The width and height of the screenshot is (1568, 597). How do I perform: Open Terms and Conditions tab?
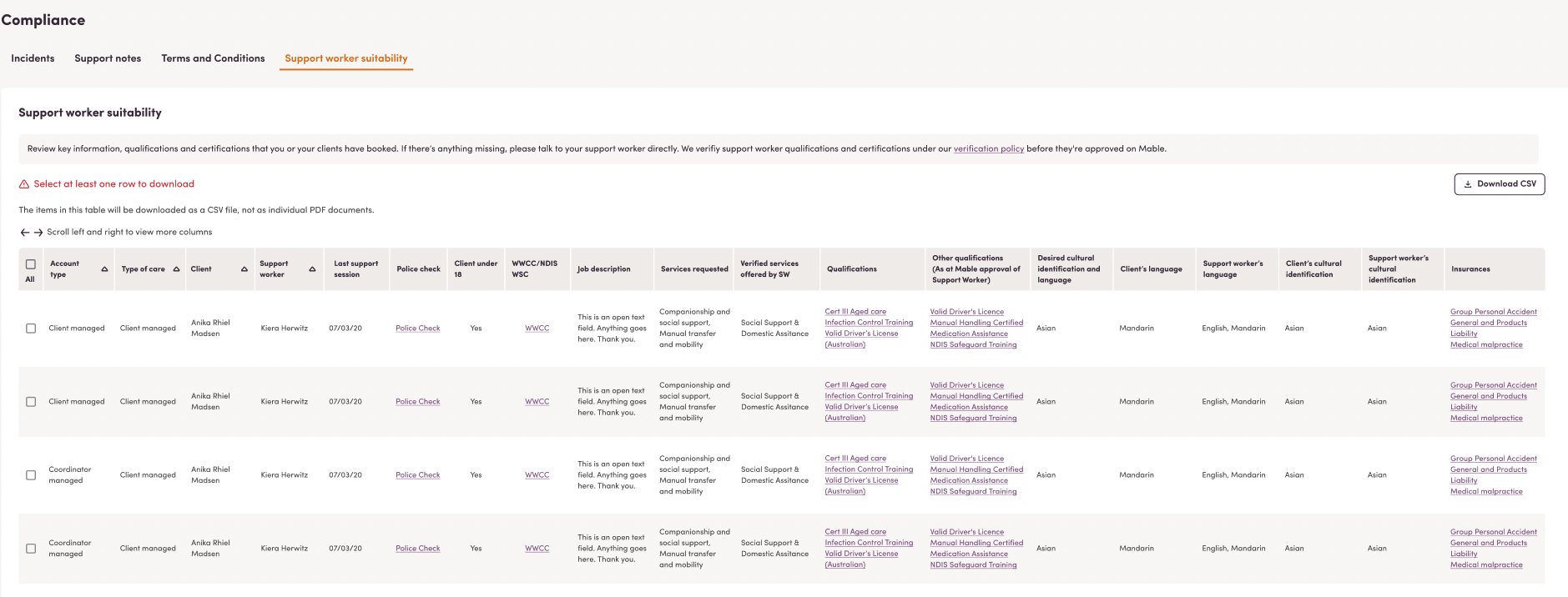click(x=213, y=58)
